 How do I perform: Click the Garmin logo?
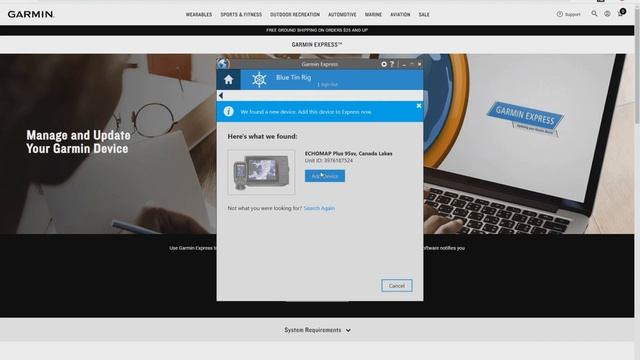point(31,14)
